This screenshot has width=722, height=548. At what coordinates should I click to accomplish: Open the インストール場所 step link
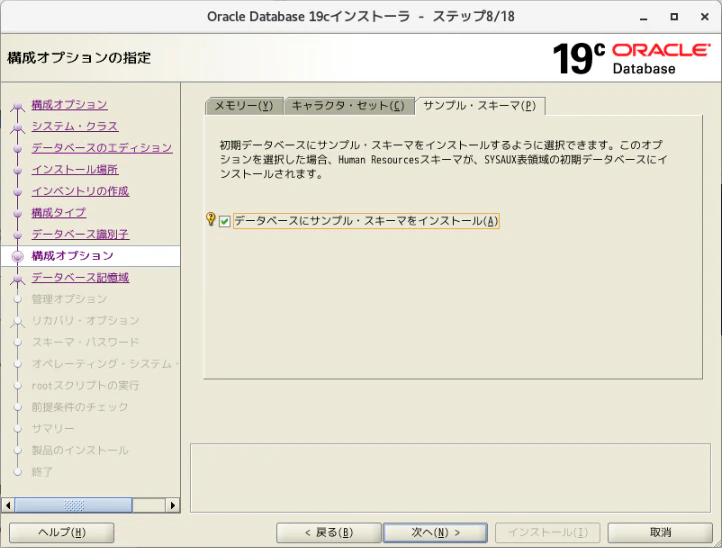tap(75, 169)
